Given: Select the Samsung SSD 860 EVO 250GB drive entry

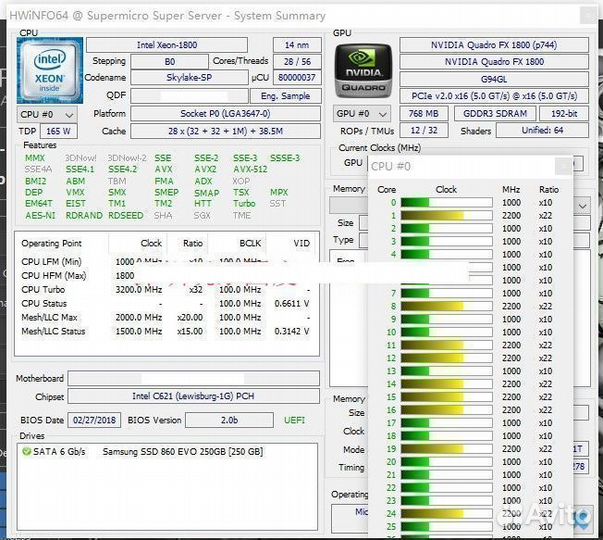Looking at the screenshot, I should [x=183, y=452].
